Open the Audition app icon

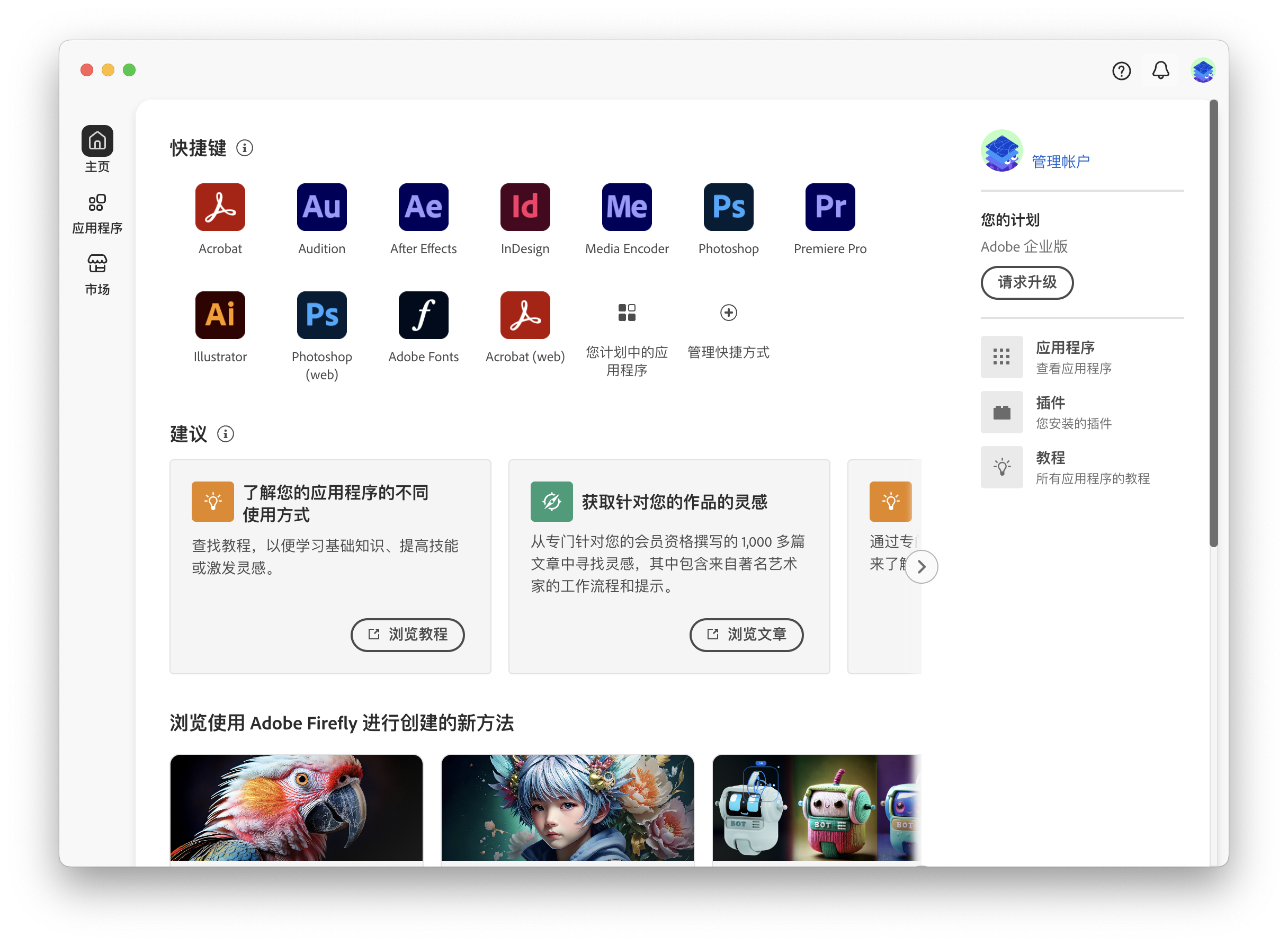pos(321,207)
